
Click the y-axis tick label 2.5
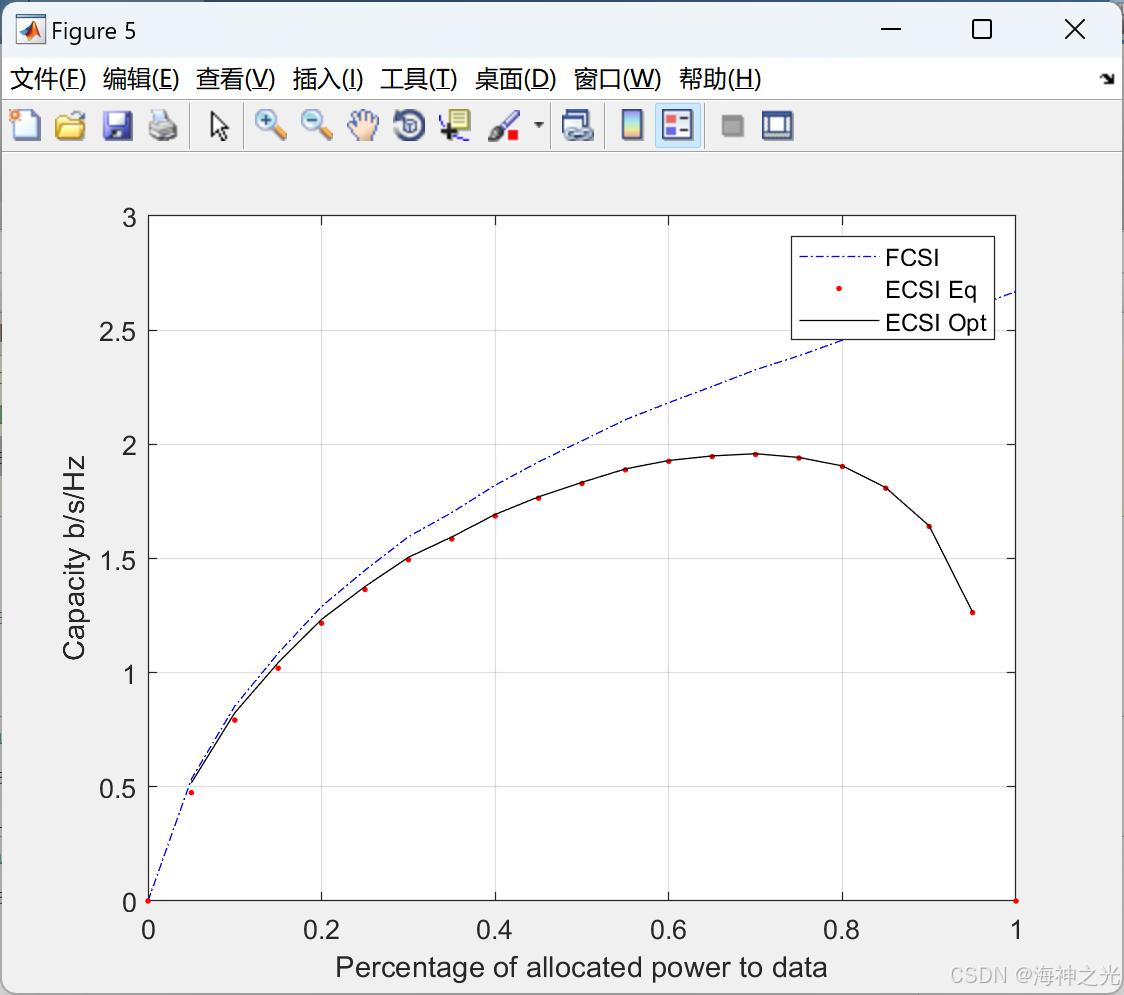118,331
